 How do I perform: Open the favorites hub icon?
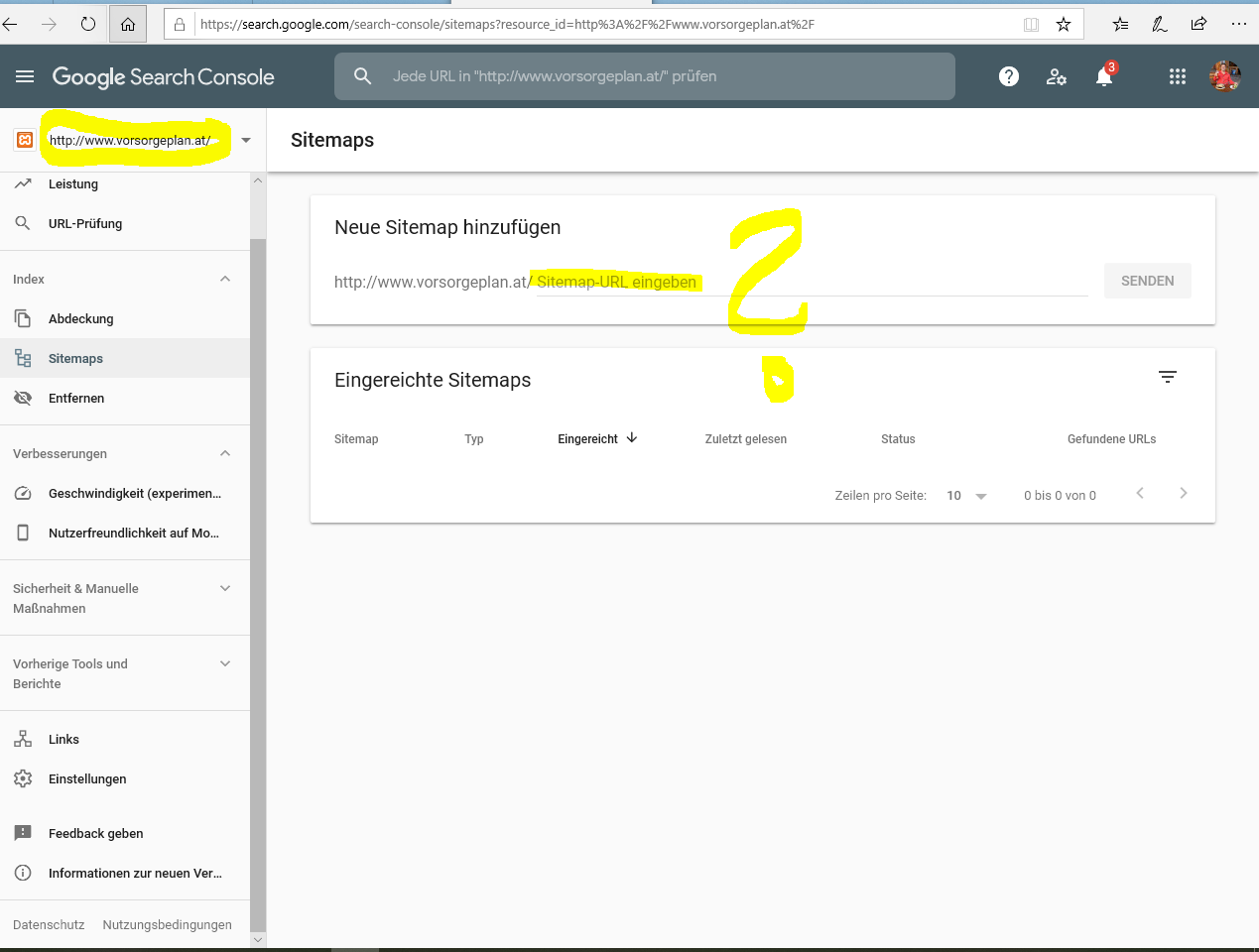pos(1120,24)
